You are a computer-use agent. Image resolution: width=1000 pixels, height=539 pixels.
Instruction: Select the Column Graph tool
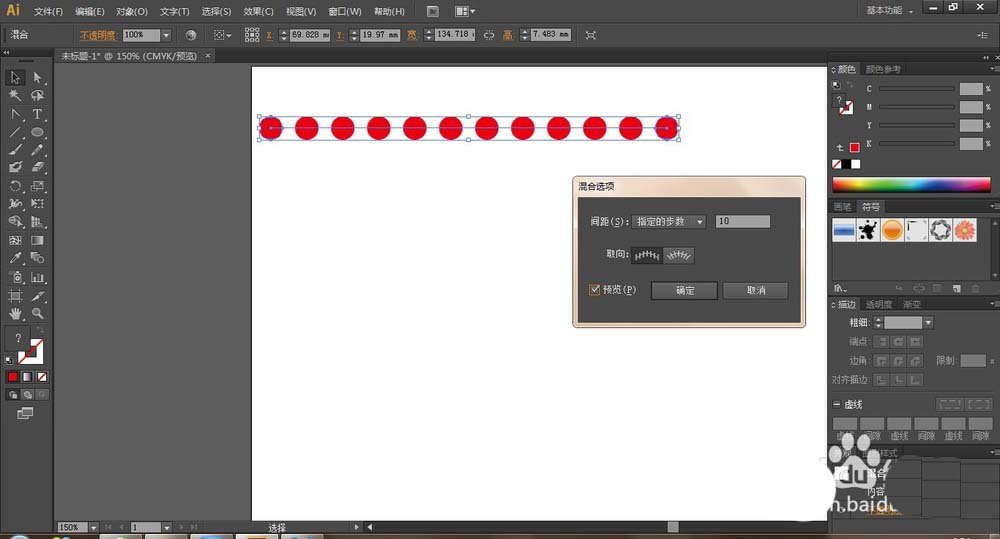coord(38,277)
